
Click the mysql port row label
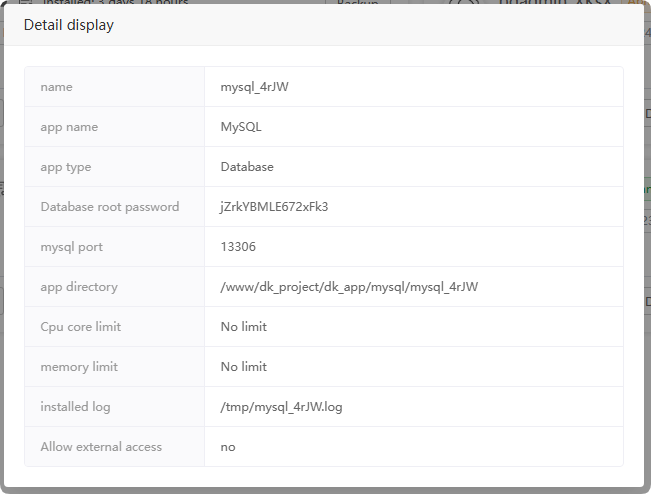pyautogui.click(x=72, y=247)
